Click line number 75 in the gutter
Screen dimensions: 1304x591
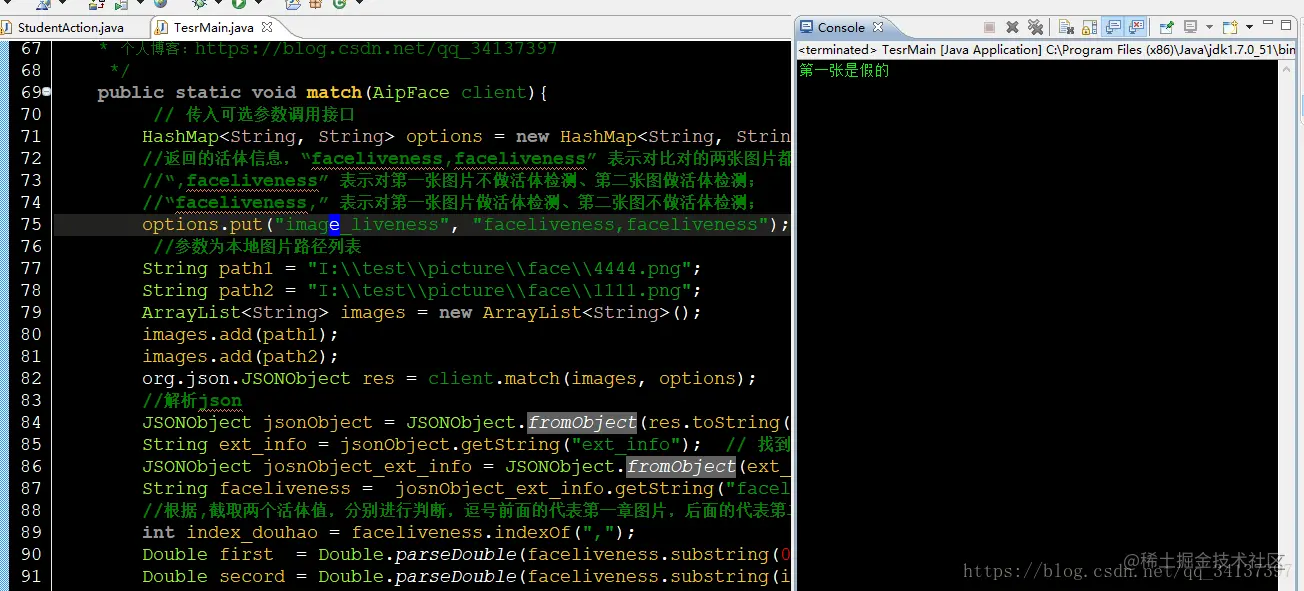click(x=31, y=224)
